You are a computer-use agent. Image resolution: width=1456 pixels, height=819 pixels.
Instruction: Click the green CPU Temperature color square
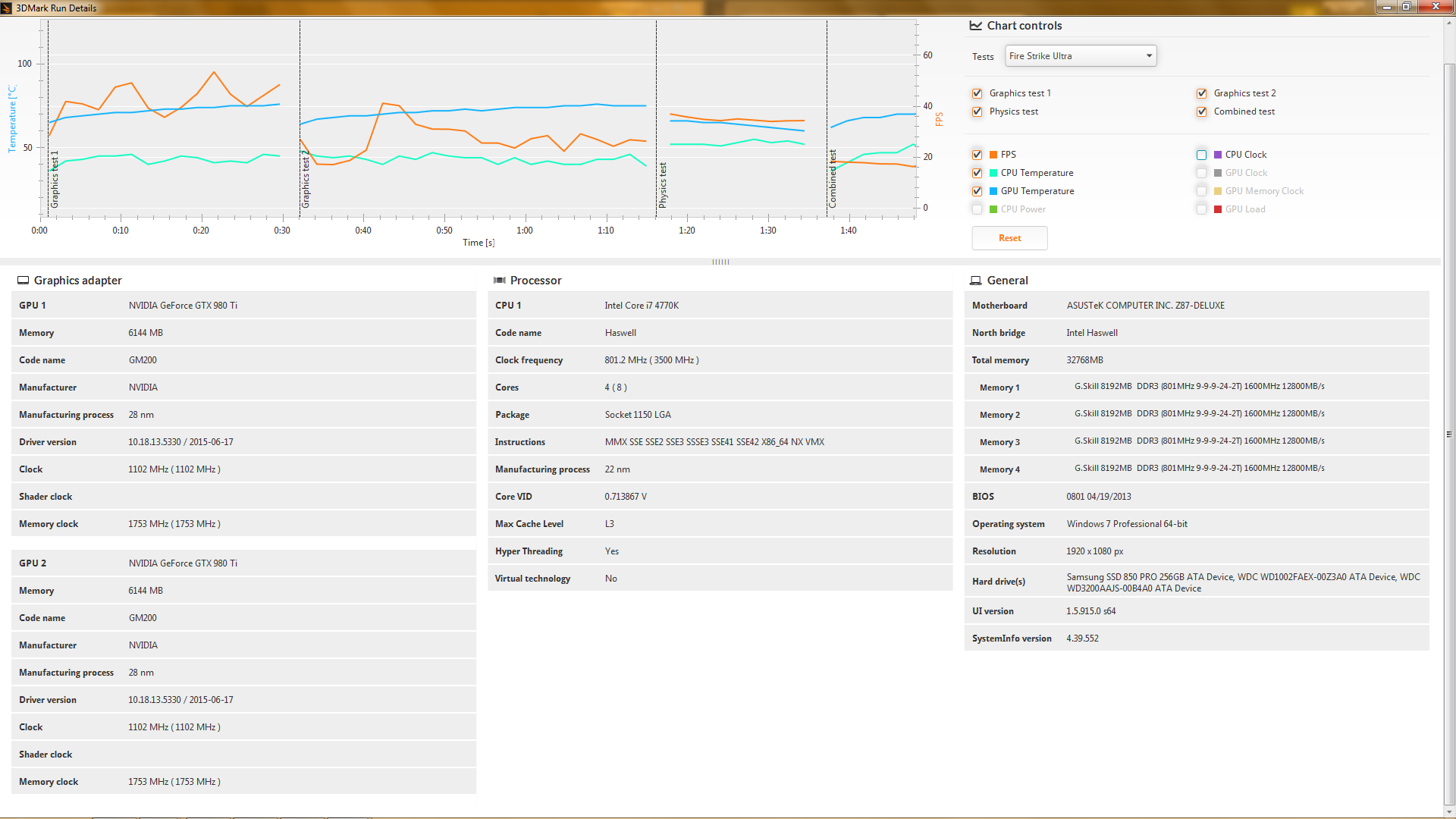point(993,173)
